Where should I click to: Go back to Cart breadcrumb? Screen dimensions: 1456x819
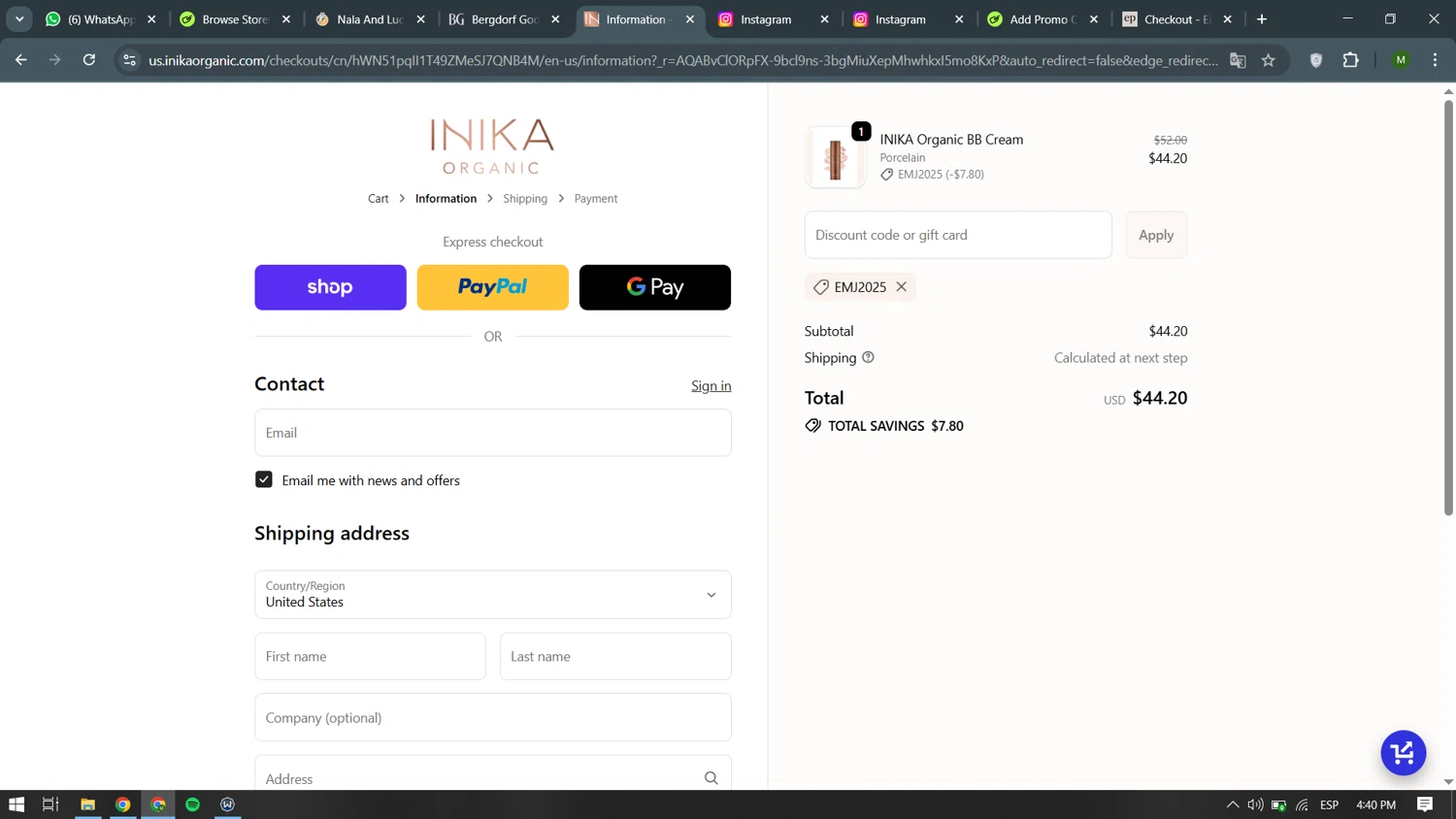point(378,198)
